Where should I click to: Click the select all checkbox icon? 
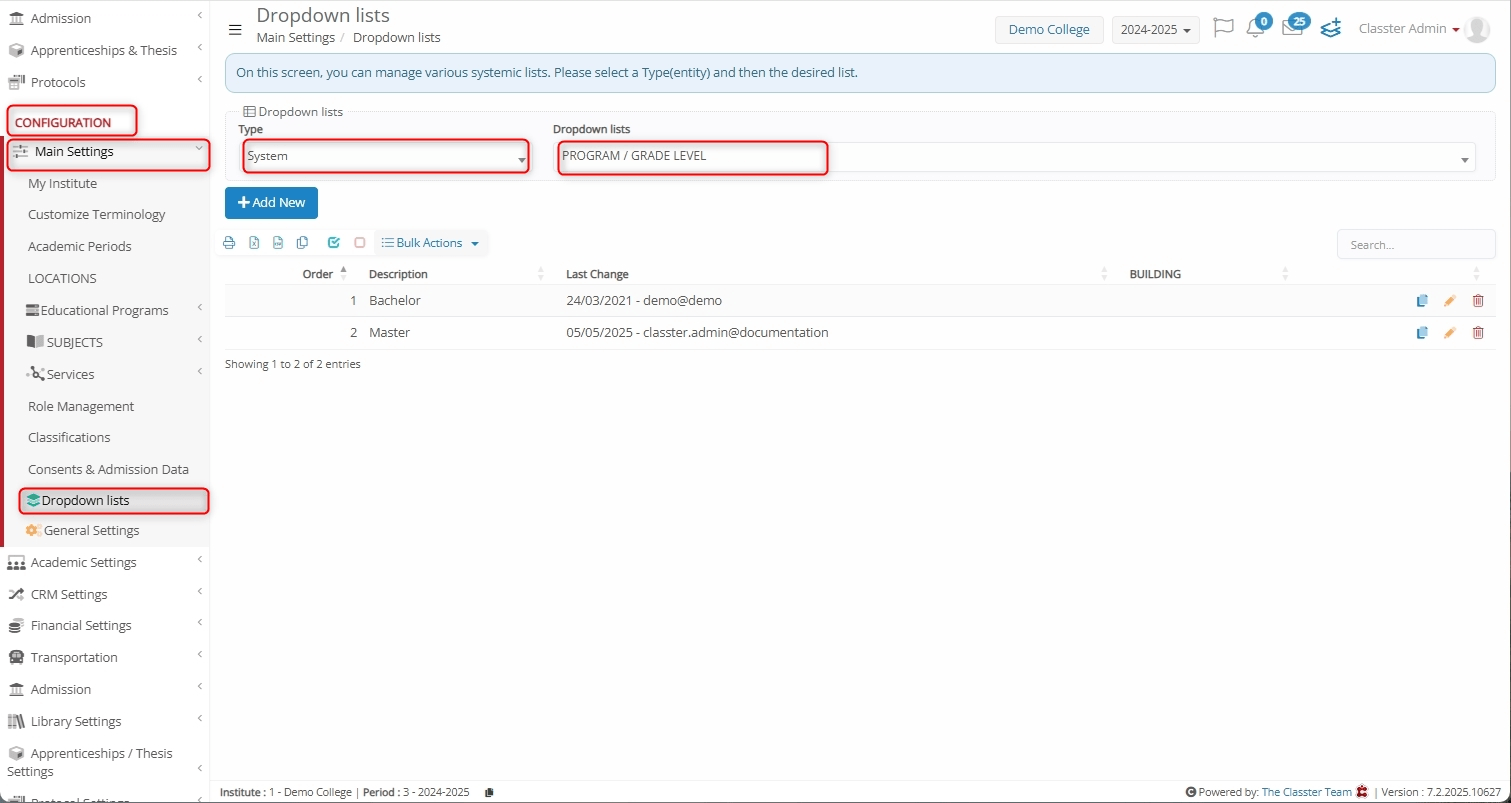click(x=334, y=243)
